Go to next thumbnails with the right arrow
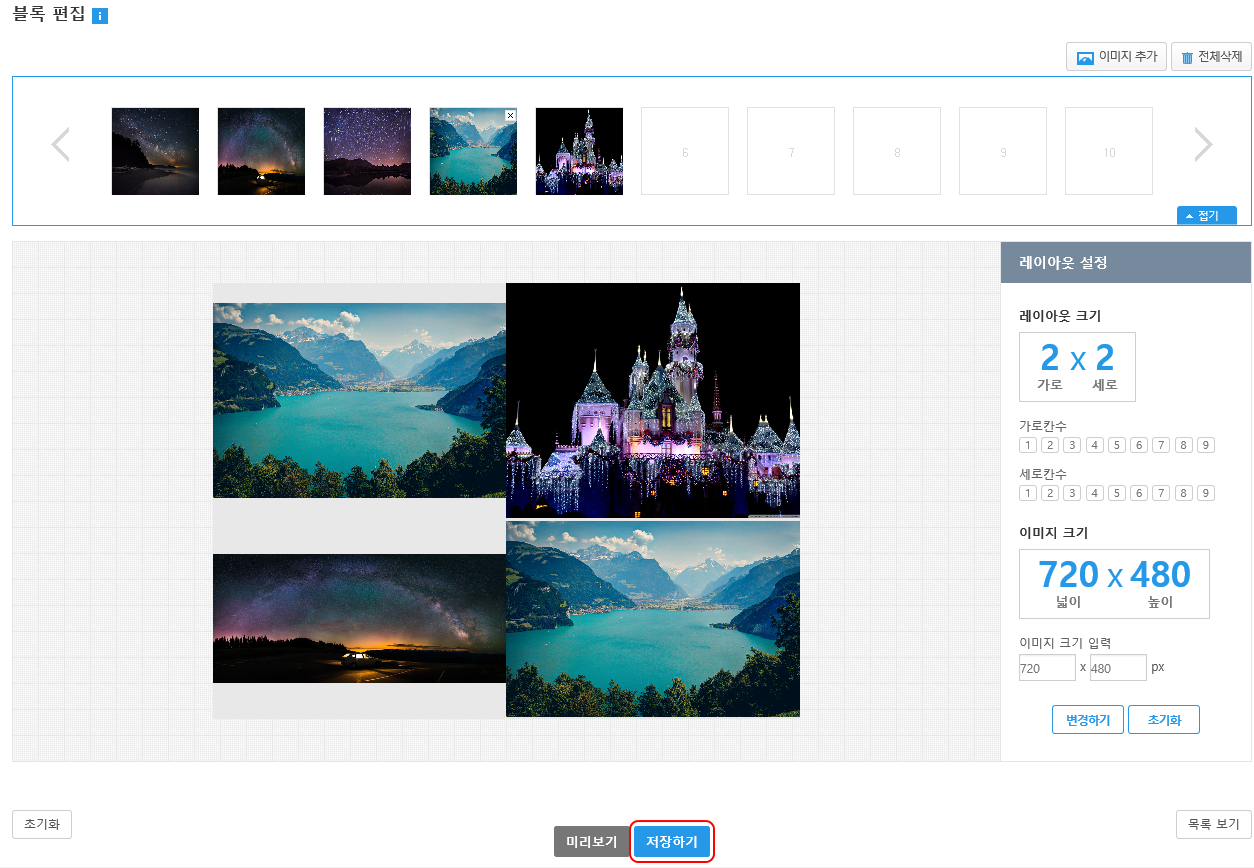This screenshot has height=868, width=1254. 1203,145
